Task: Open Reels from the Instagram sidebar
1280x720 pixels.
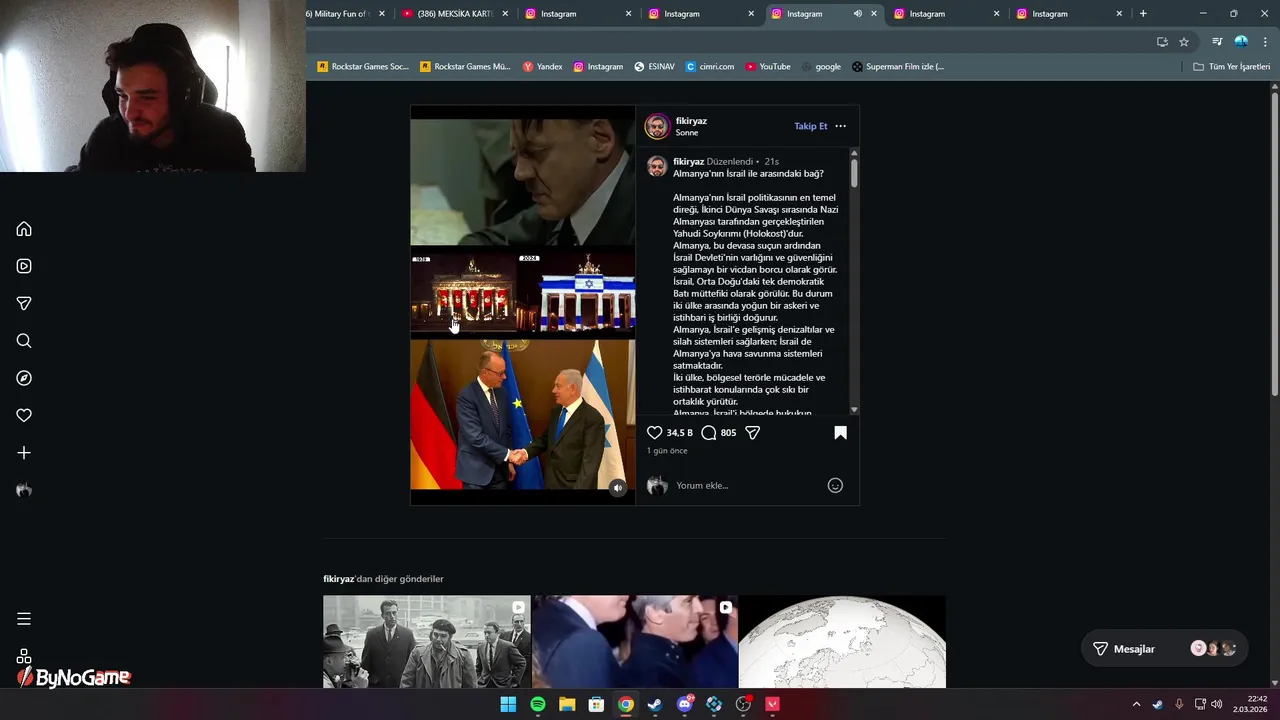Action: pos(24,266)
